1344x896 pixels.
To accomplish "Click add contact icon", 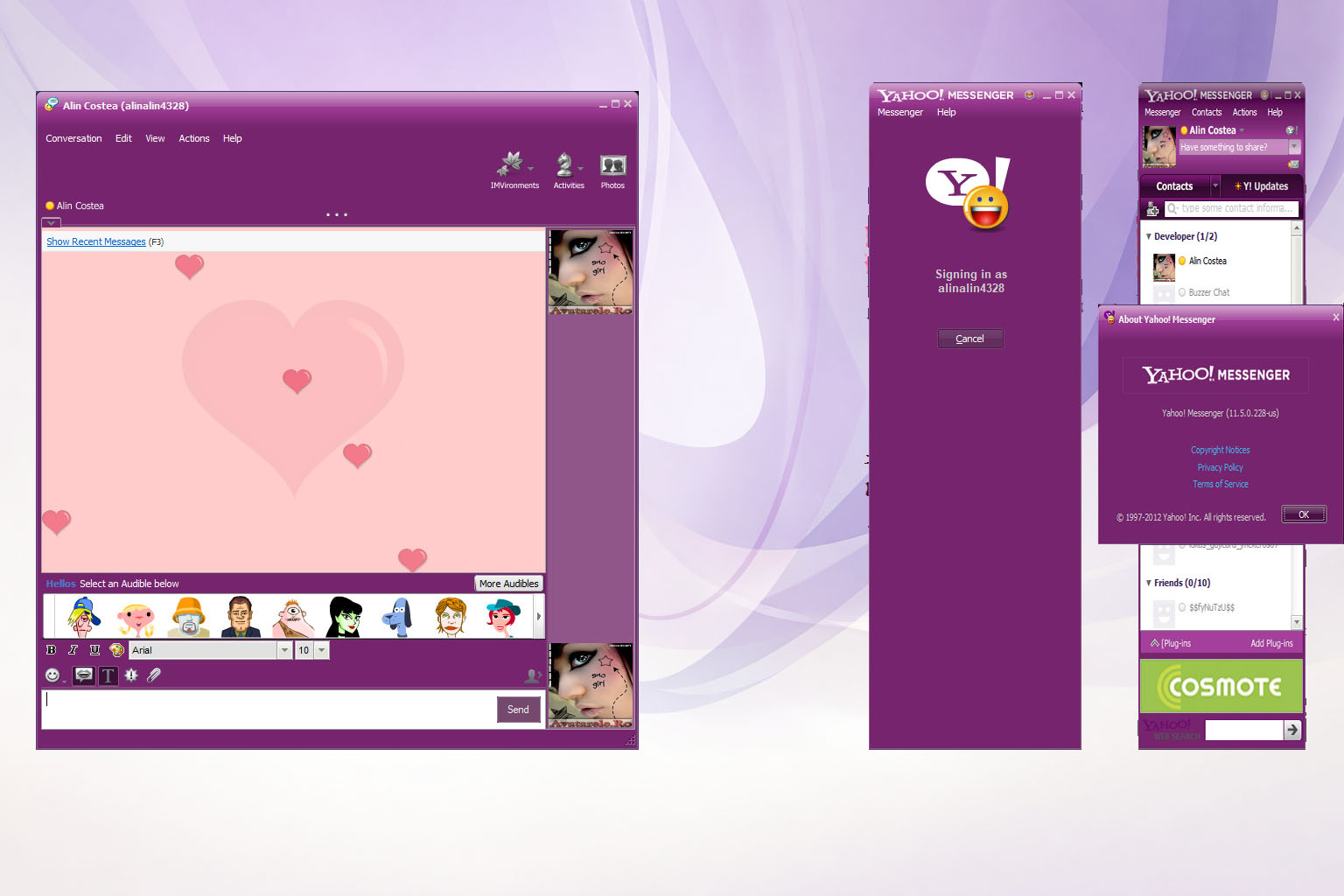I will [1152, 208].
